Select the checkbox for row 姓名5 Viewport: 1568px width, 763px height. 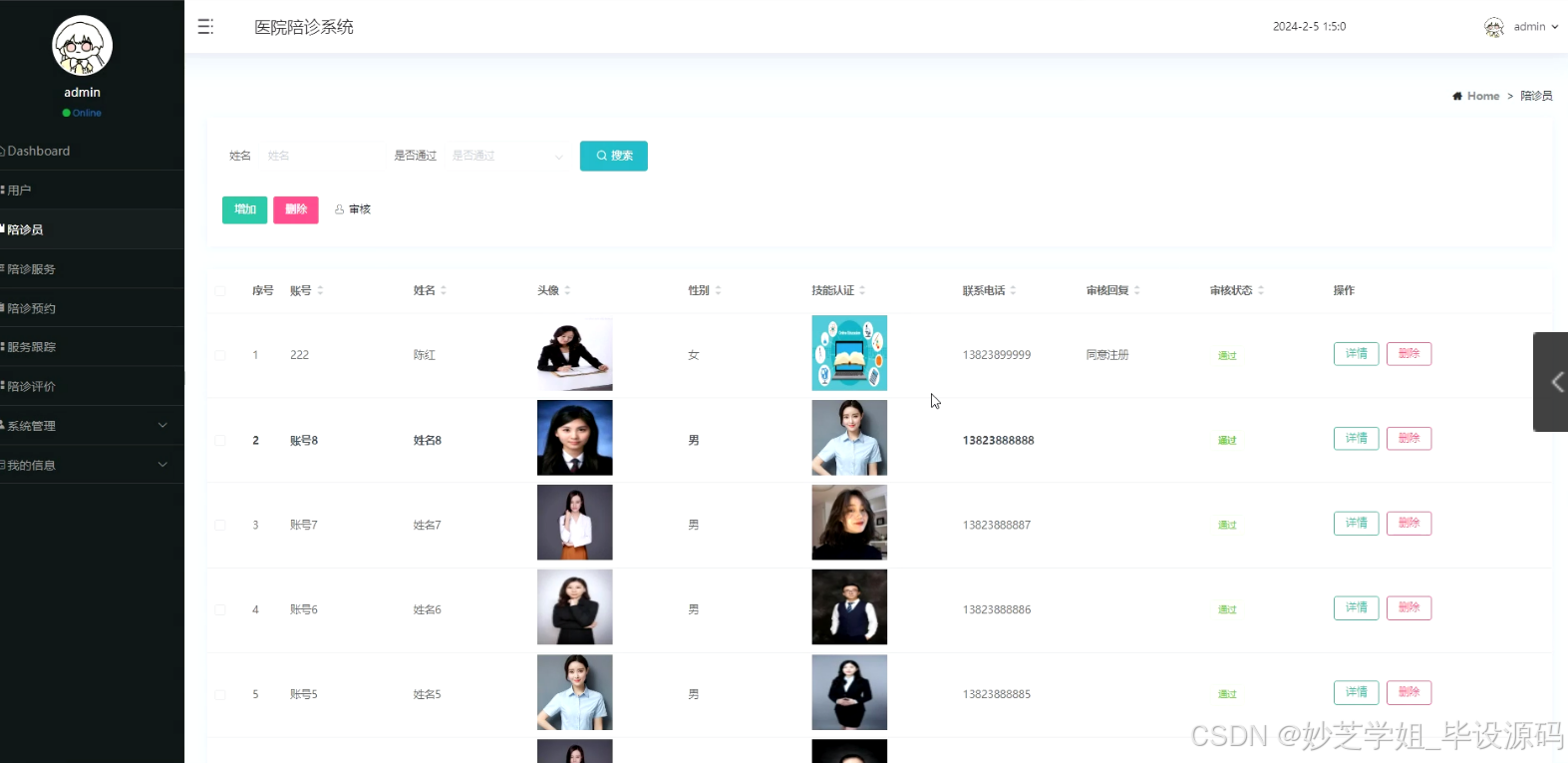click(220, 694)
